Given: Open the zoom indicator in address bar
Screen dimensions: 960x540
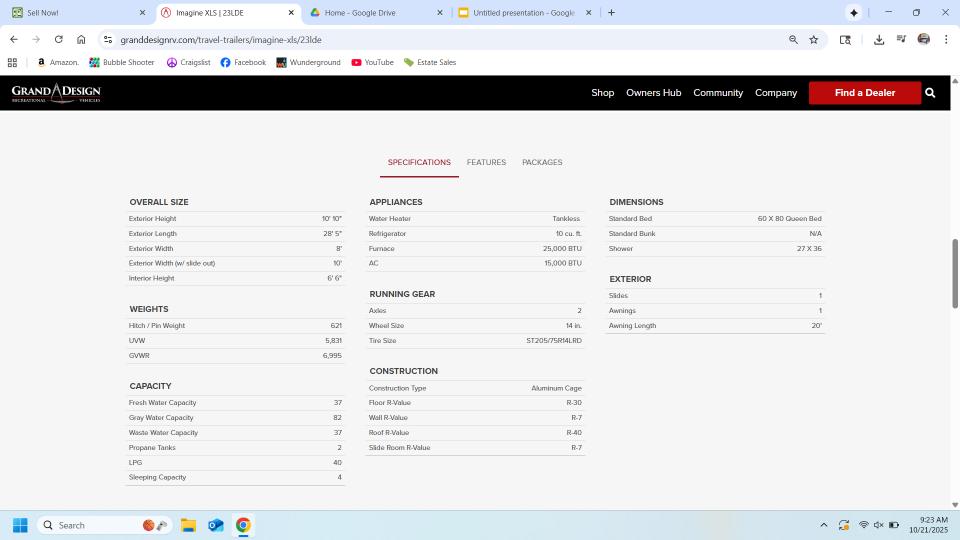Looking at the screenshot, I should pyautogui.click(x=793, y=40).
